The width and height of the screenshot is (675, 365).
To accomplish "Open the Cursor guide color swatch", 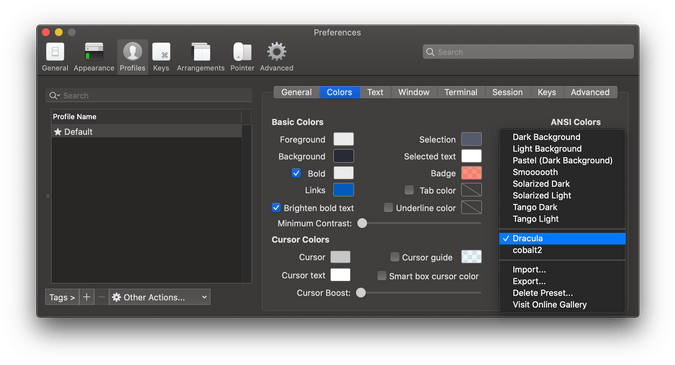I will pos(471,257).
